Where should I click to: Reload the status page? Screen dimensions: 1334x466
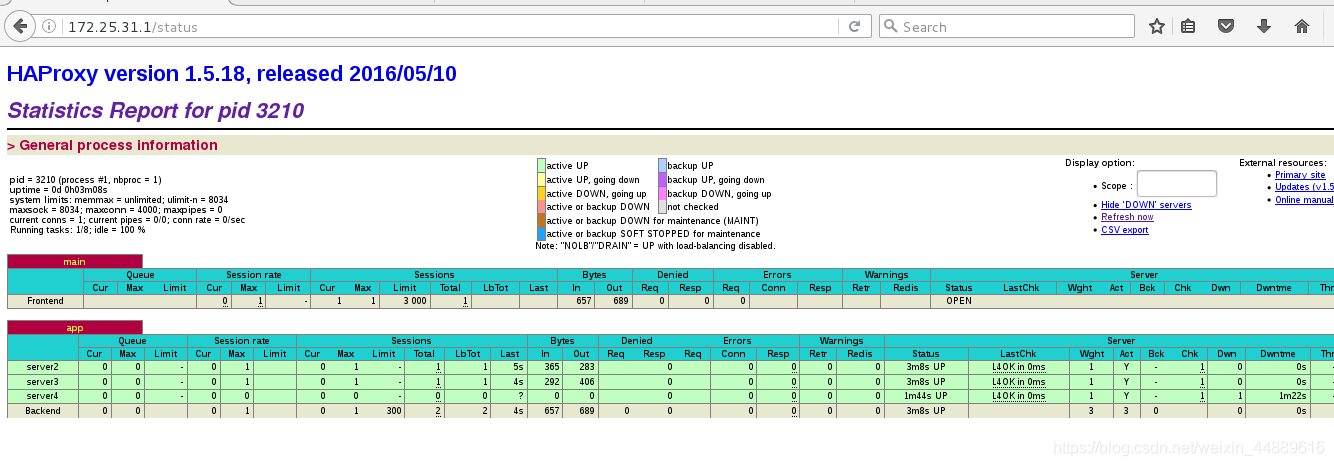click(855, 27)
